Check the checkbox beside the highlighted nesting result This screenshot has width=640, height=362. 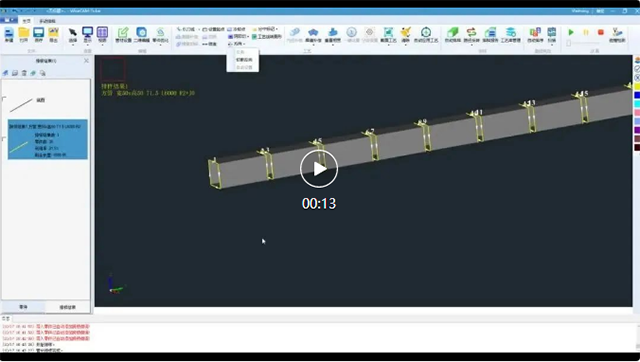[4, 139]
